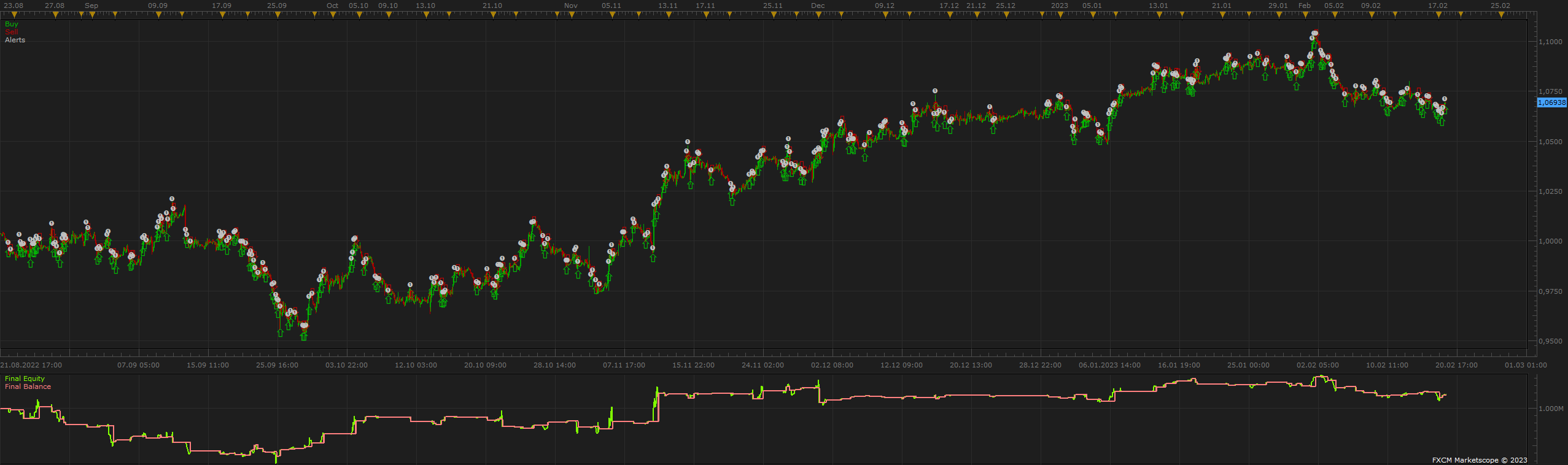The height and width of the screenshot is (465, 1568).
Task: Click the 25.12 top date label
Action: (1006, 6)
